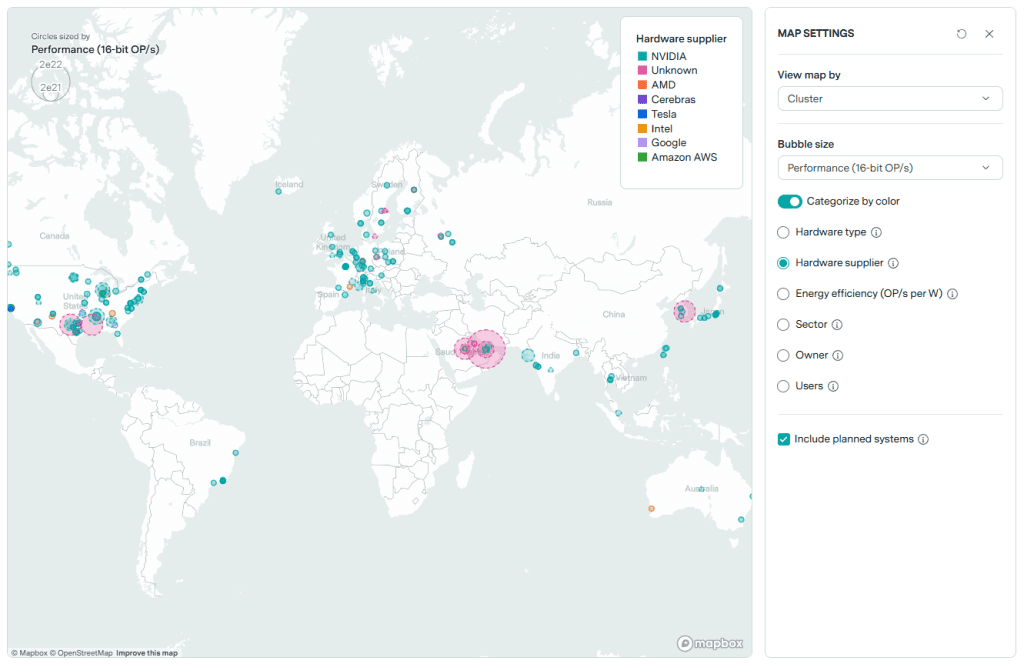Click the Hardware supplier legend title
Image resolution: width=1024 pixels, height=664 pixels.
681,39
